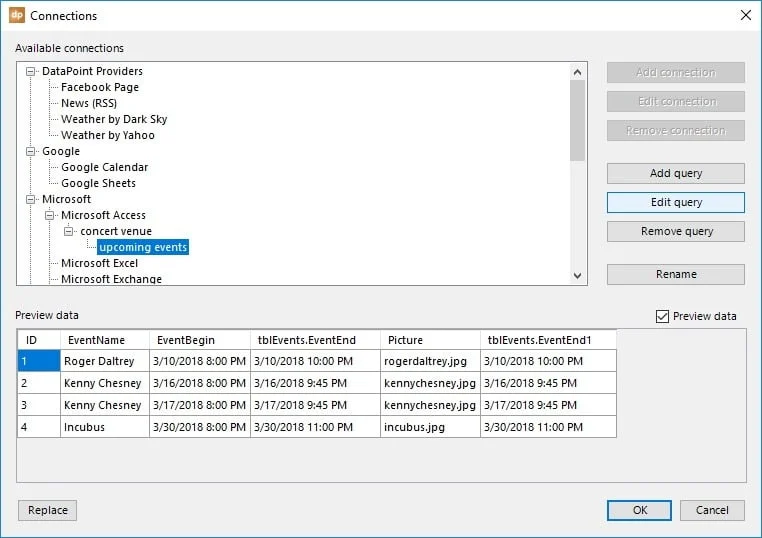762x538 pixels.
Task: Collapse the Microsoft Access node
Action: (50, 215)
